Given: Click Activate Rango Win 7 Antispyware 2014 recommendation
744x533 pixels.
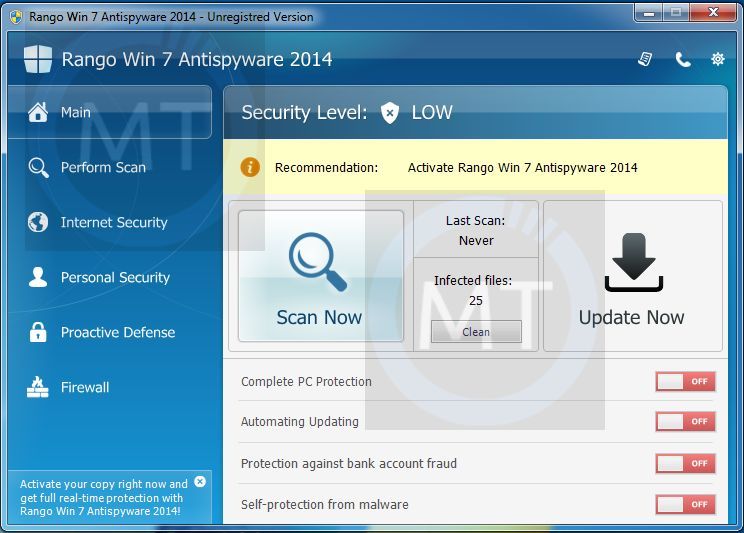Looking at the screenshot, I should pyautogui.click(x=522, y=168).
